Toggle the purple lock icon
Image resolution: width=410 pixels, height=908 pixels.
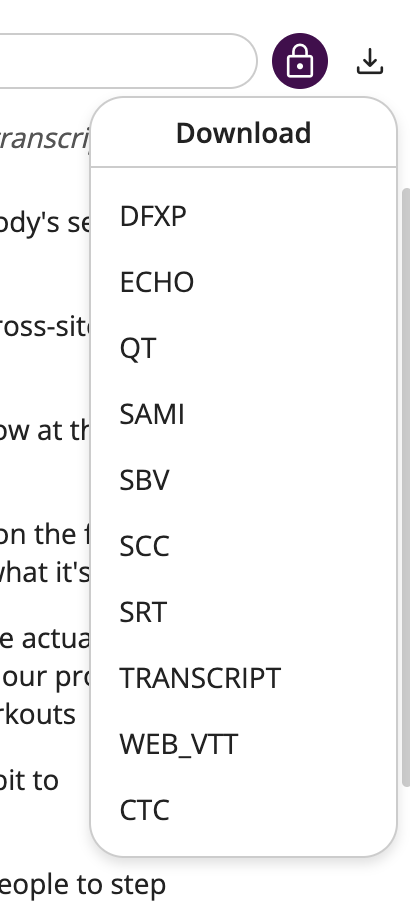point(300,61)
